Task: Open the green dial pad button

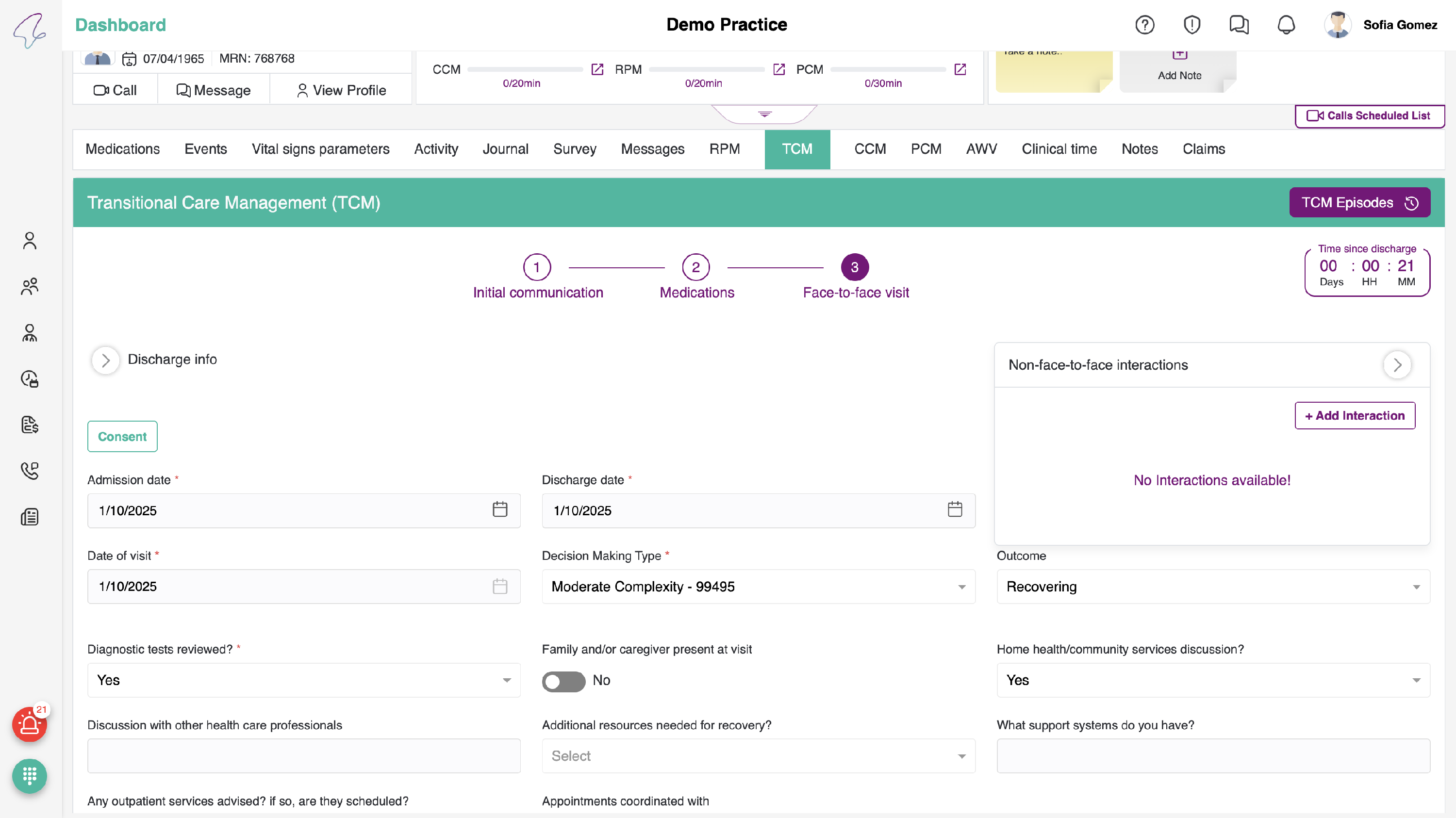Action: click(x=30, y=776)
